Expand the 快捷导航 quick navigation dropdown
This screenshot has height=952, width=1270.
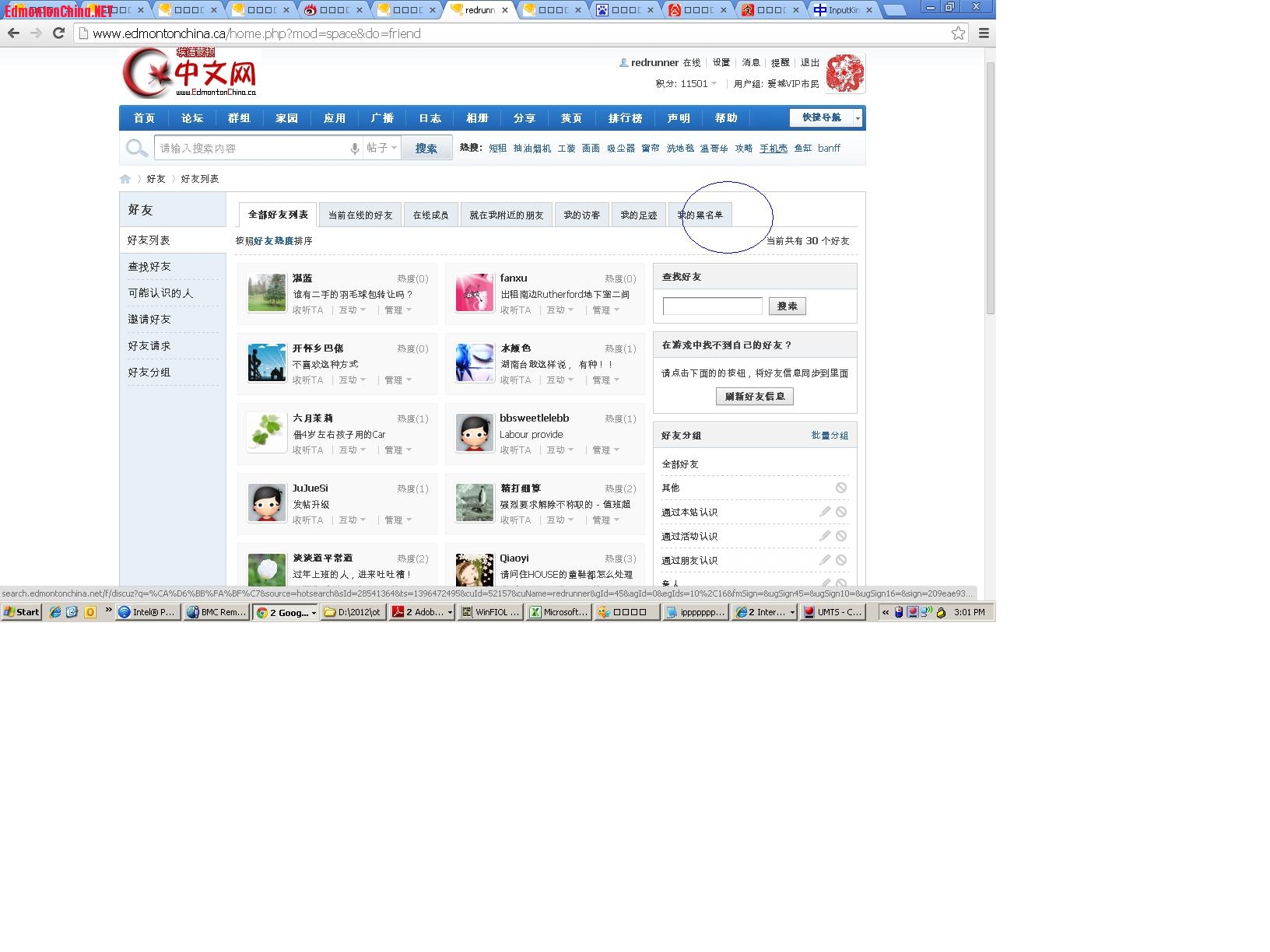[858, 117]
